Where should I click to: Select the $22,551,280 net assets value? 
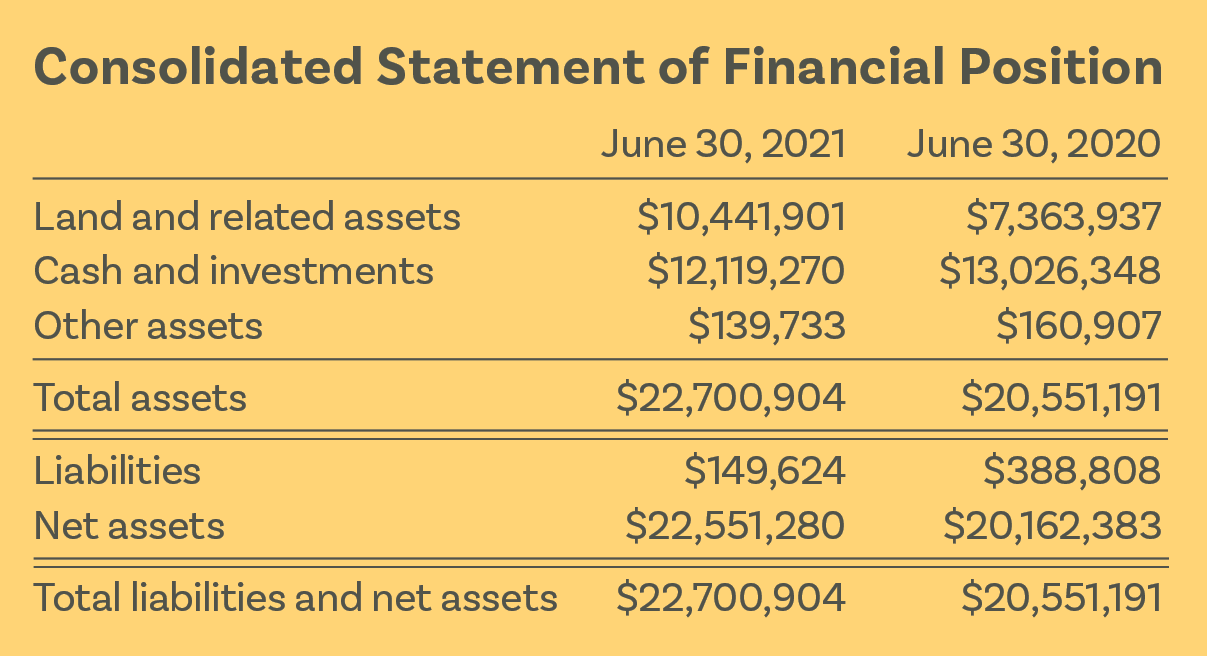tap(735, 525)
